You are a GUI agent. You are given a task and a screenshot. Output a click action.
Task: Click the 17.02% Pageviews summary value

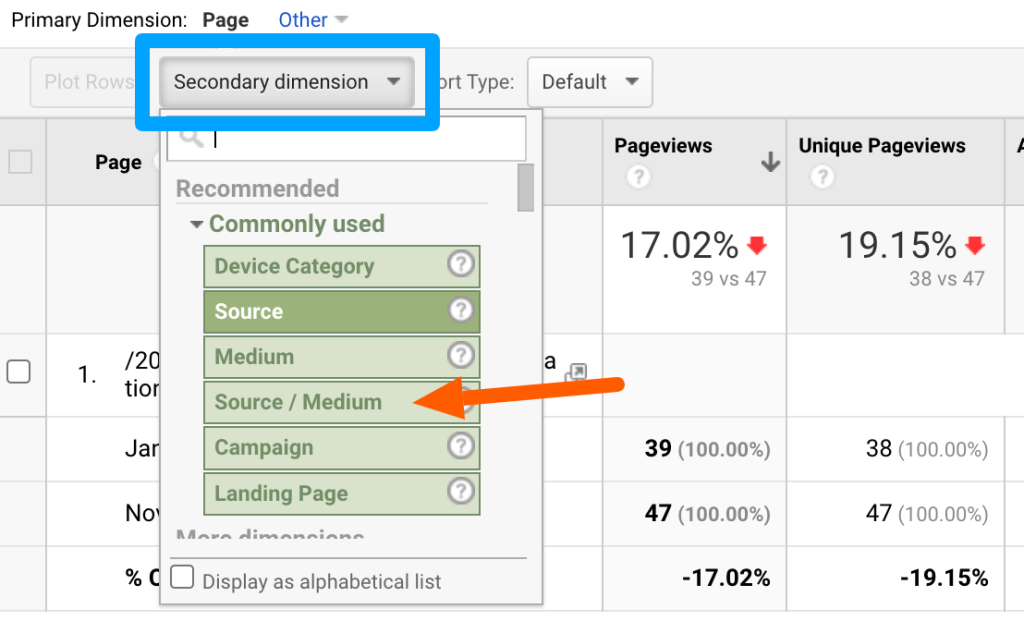click(x=679, y=246)
